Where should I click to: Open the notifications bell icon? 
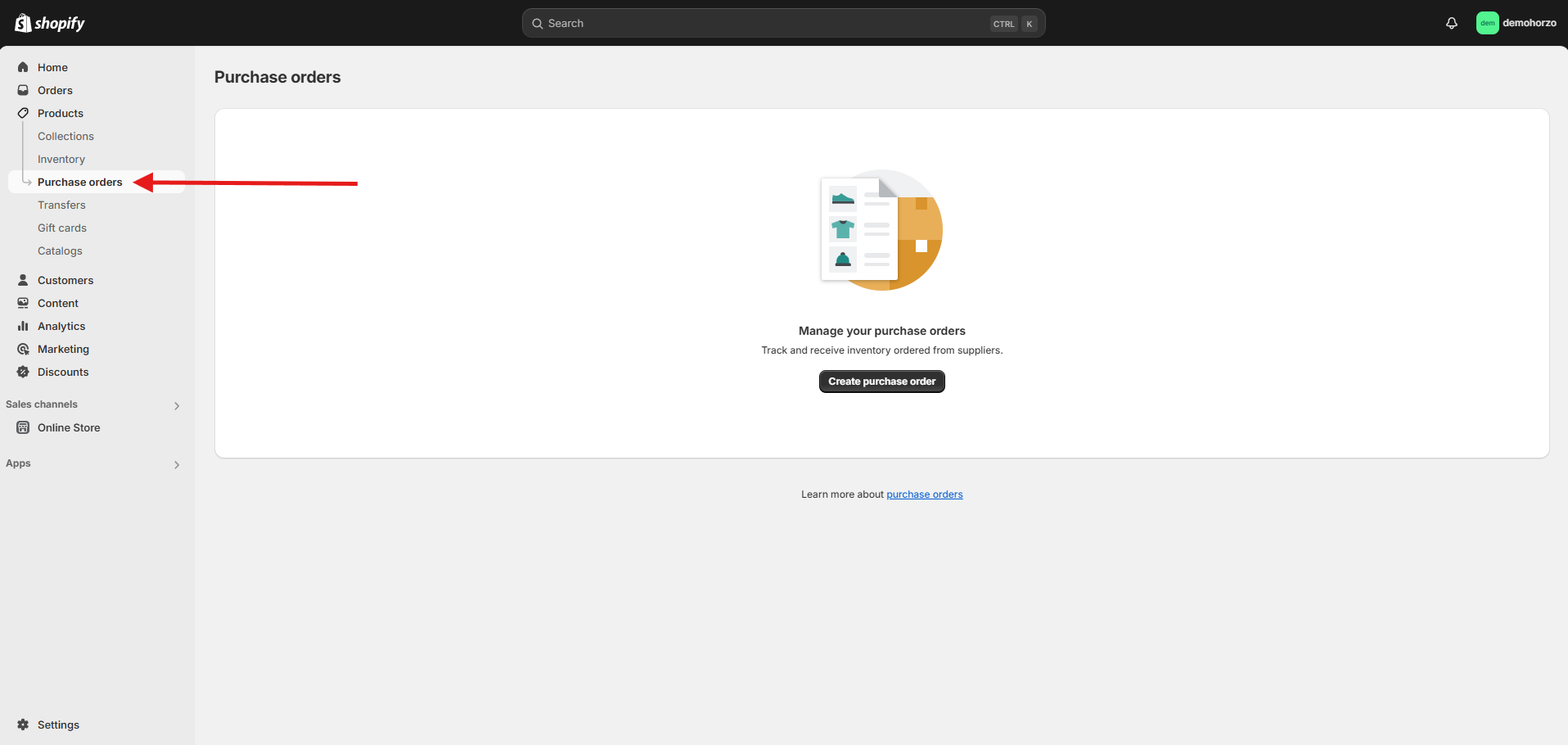click(1451, 23)
